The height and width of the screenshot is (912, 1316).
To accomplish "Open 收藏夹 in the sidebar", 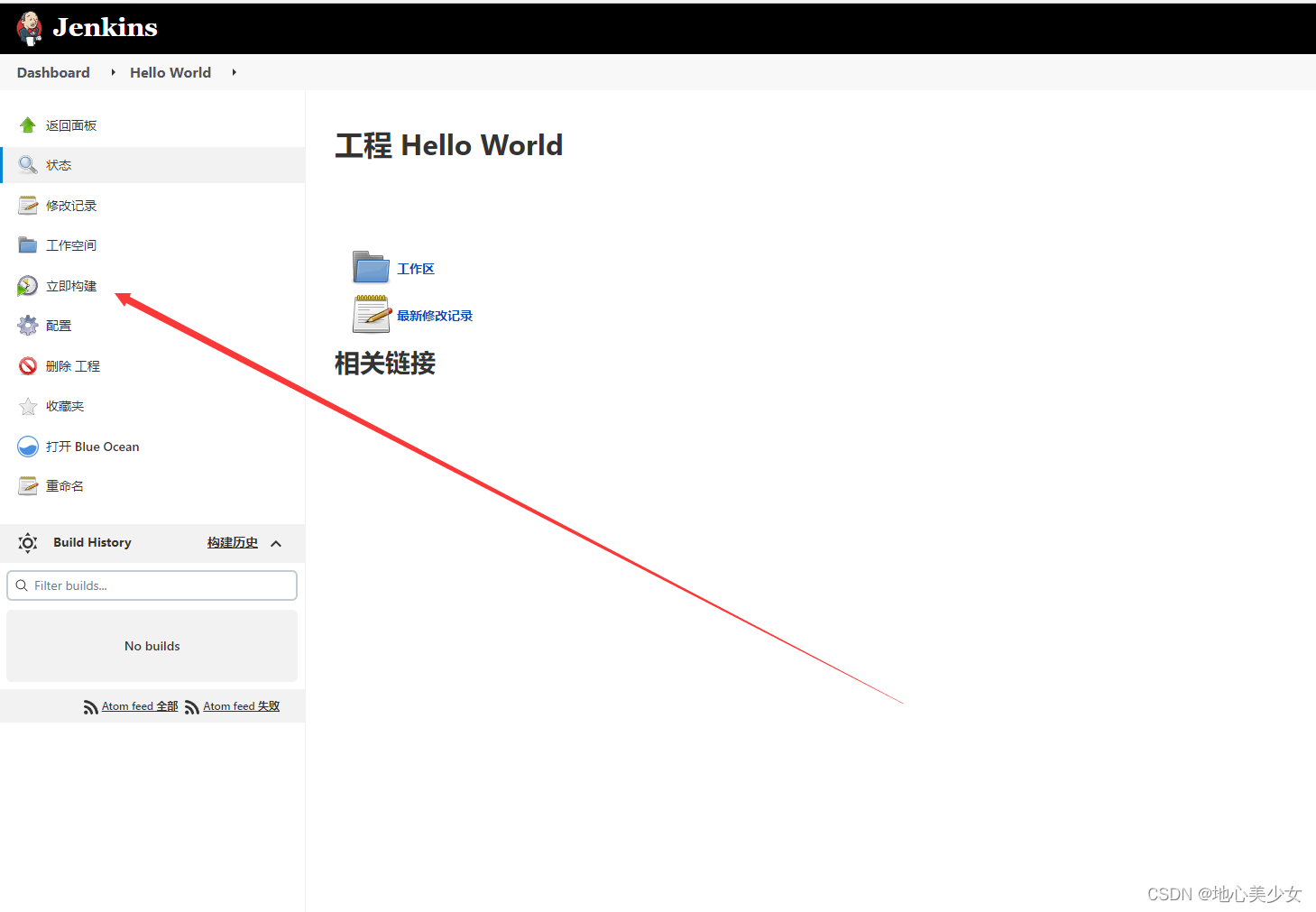I will (x=65, y=406).
